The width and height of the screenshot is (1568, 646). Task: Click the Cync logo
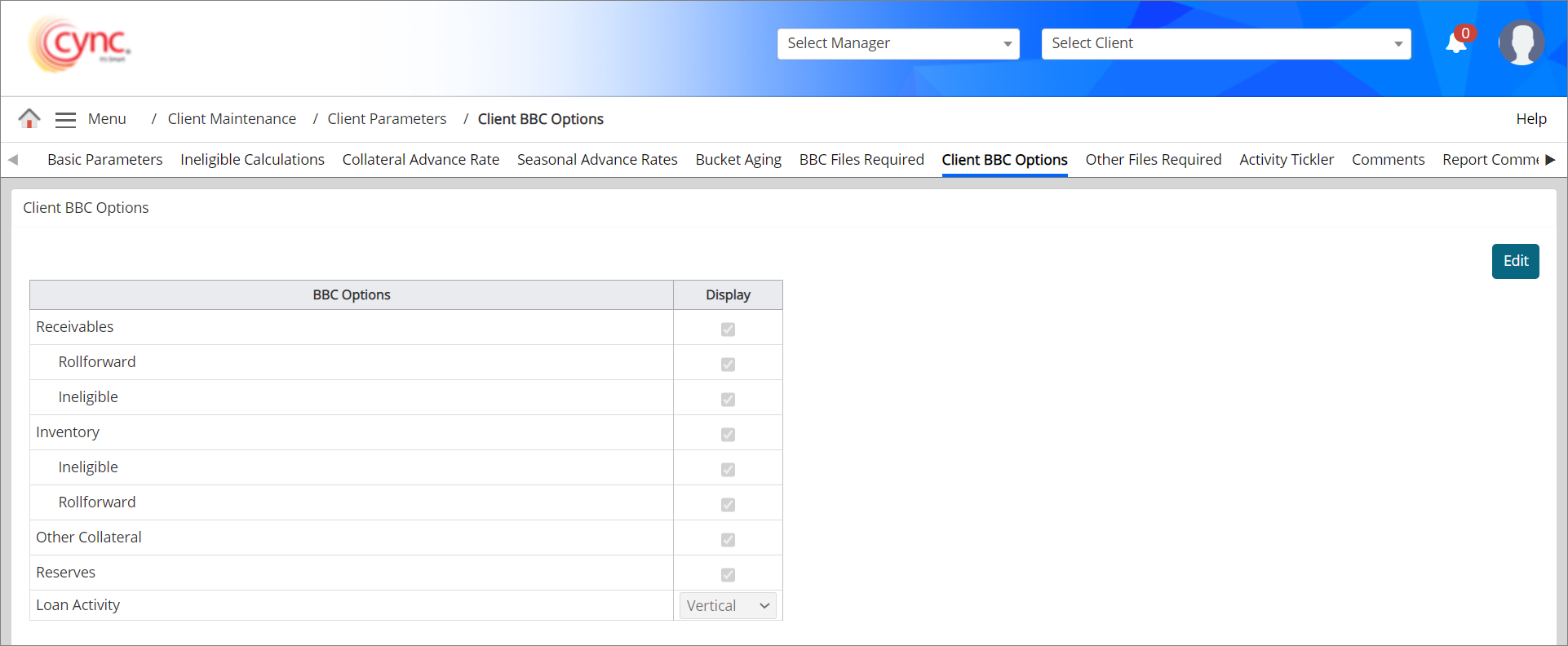coord(80,45)
